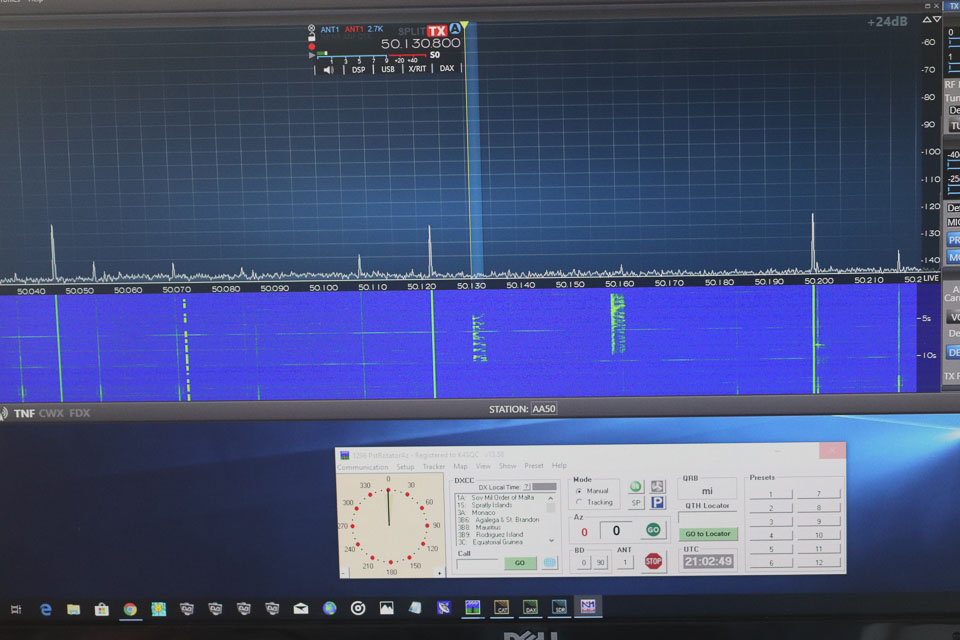Screen dimensions: 960x640
Task: Click the Call input field
Action: pos(478,564)
